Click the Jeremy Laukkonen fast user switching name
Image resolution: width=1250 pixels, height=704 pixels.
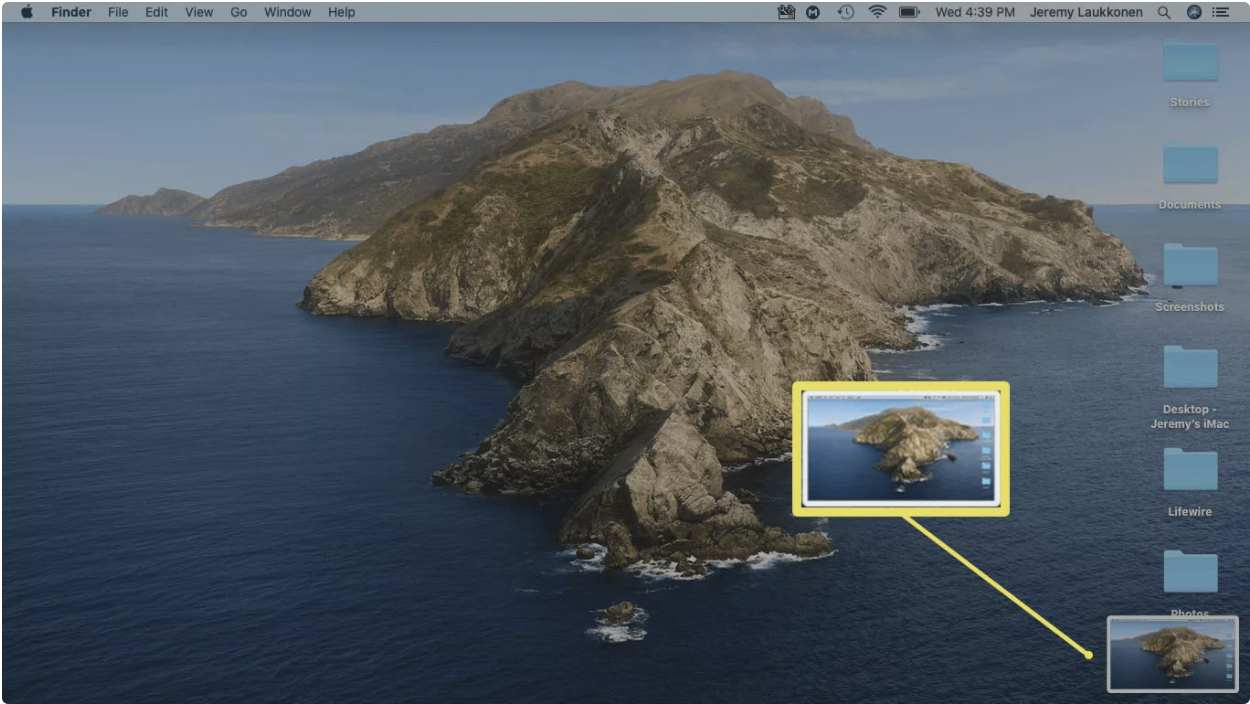tap(1086, 12)
